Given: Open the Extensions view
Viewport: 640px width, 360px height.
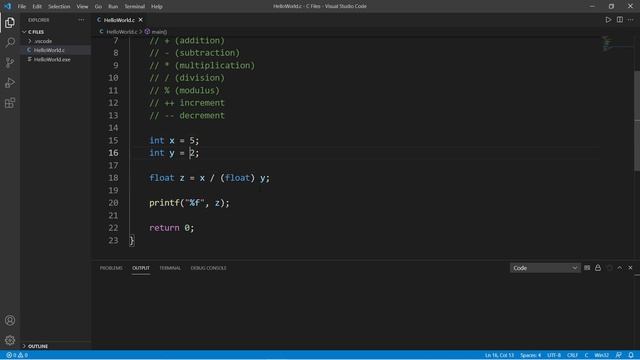Looking at the screenshot, I should click(x=10, y=103).
